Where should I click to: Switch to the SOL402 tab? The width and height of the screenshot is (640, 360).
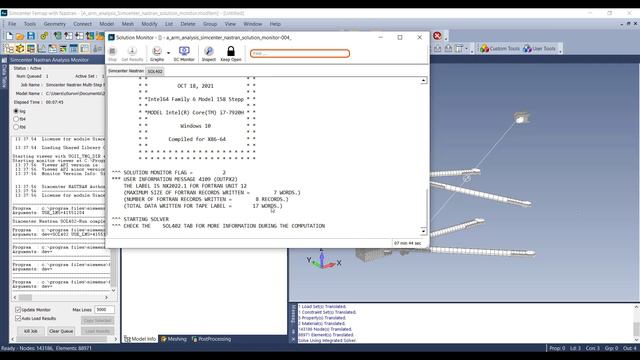[155, 71]
